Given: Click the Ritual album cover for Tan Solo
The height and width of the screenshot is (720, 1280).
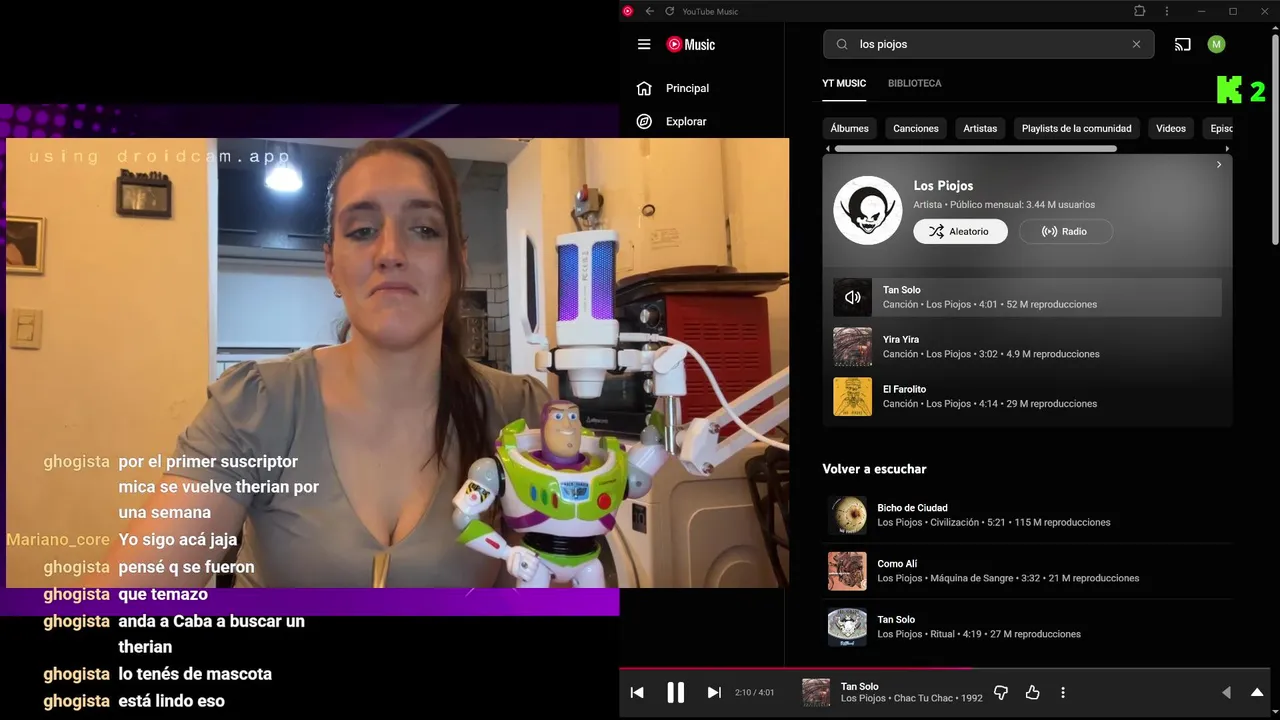Looking at the screenshot, I should click(x=847, y=627).
